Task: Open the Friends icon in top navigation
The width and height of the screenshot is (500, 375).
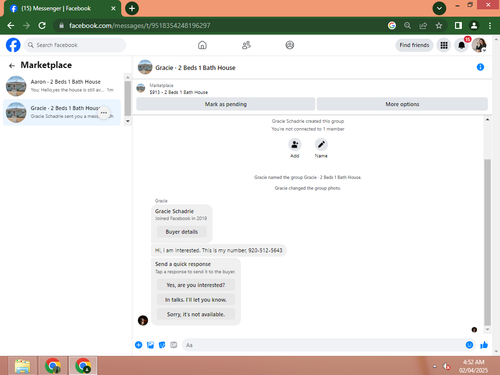Action: (x=246, y=45)
